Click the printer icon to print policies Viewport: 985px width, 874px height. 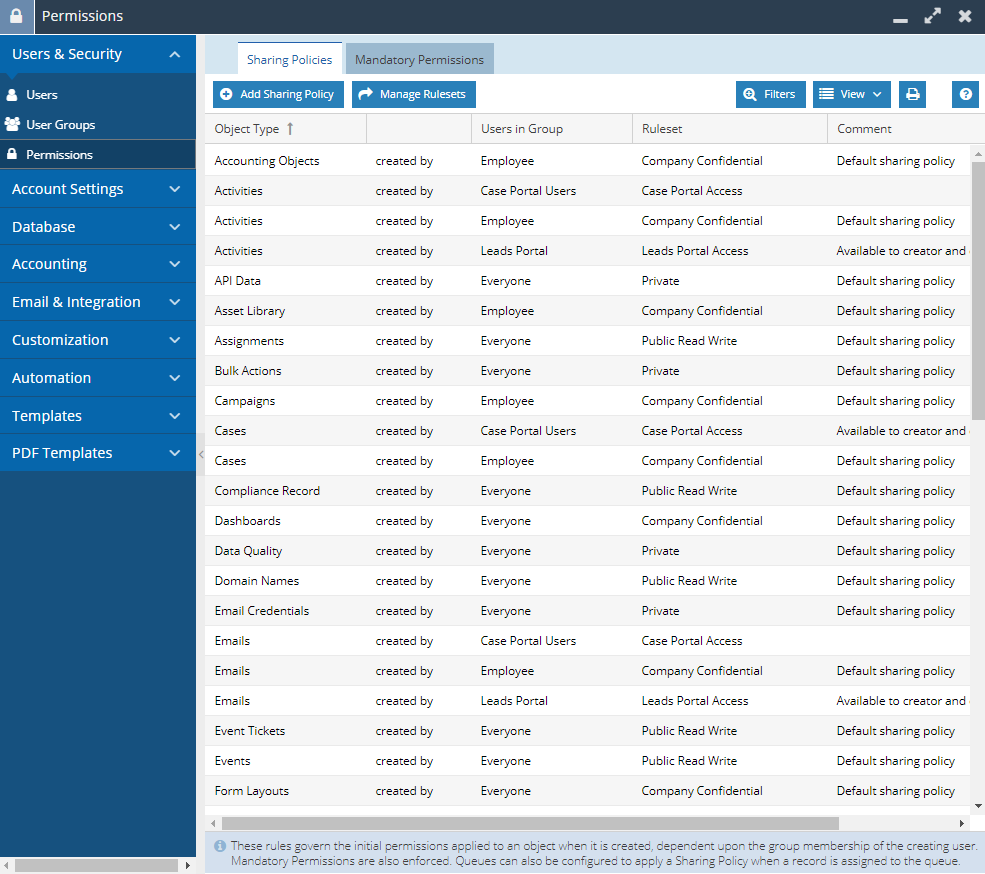tap(912, 93)
